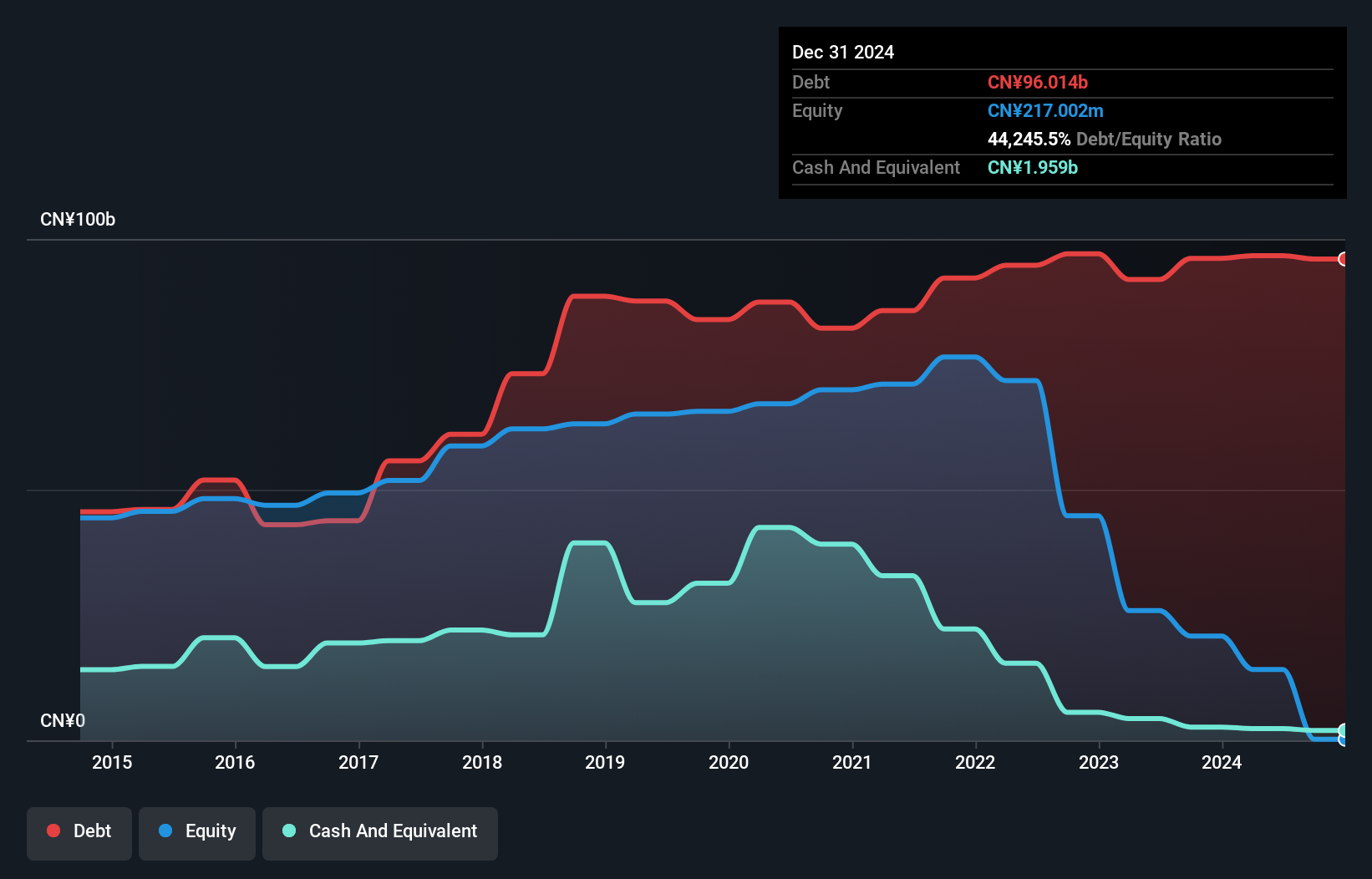The width and height of the screenshot is (1372, 879).
Task: Toggle the Equity series legend button
Action: 197,833
